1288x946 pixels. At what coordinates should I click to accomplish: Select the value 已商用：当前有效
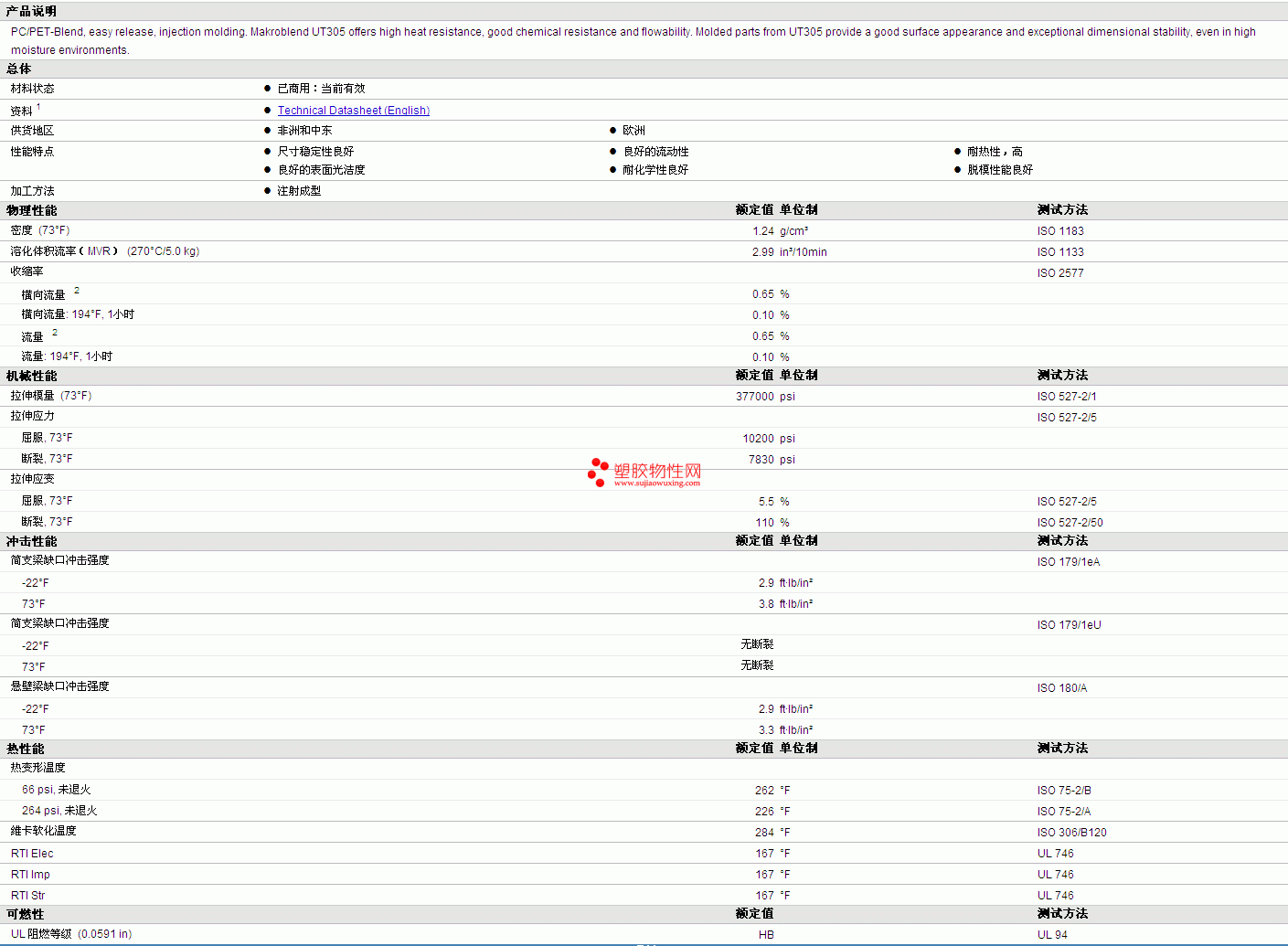click(x=321, y=89)
